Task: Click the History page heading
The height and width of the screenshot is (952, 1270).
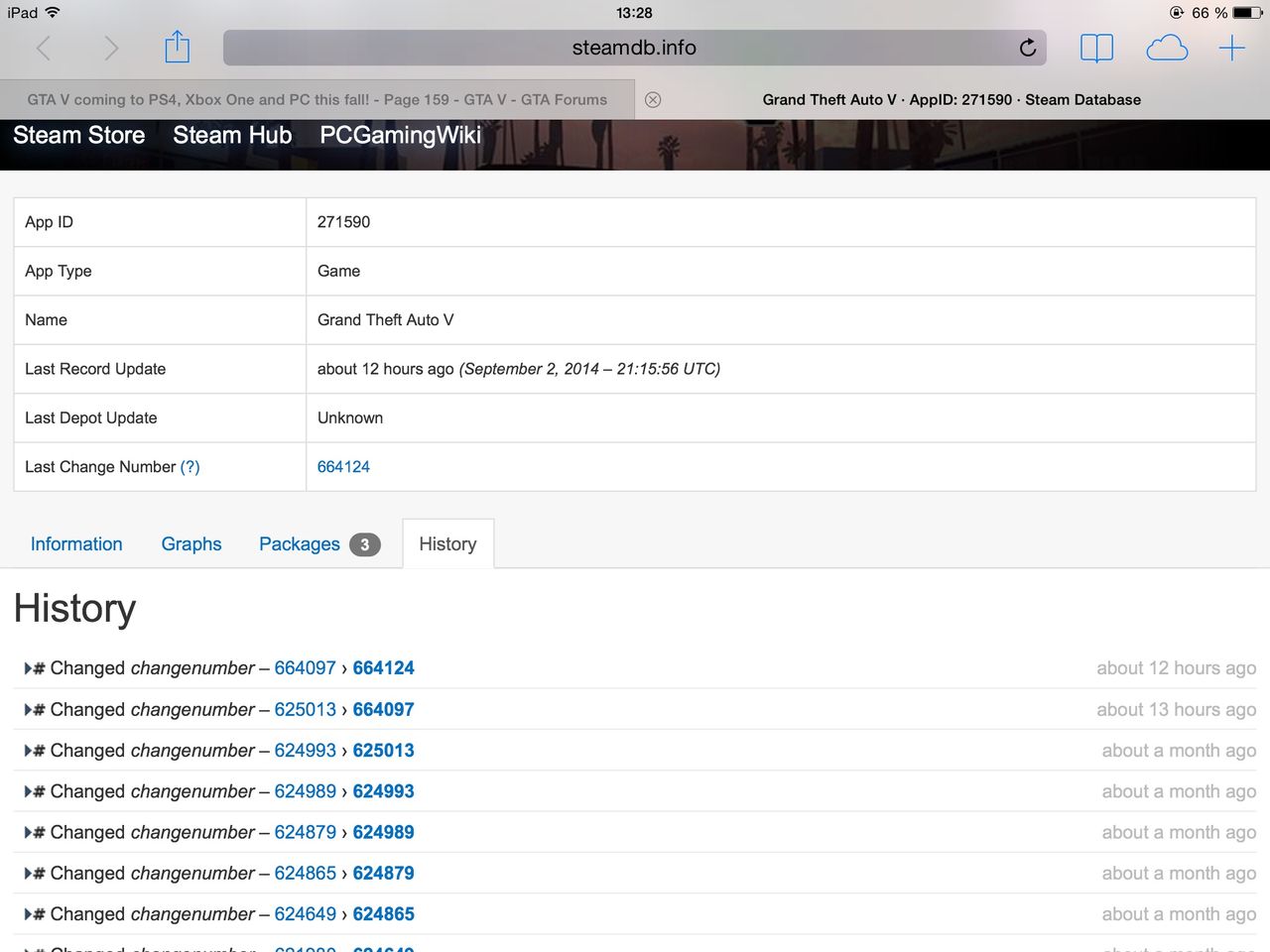Action: click(x=74, y=608)
